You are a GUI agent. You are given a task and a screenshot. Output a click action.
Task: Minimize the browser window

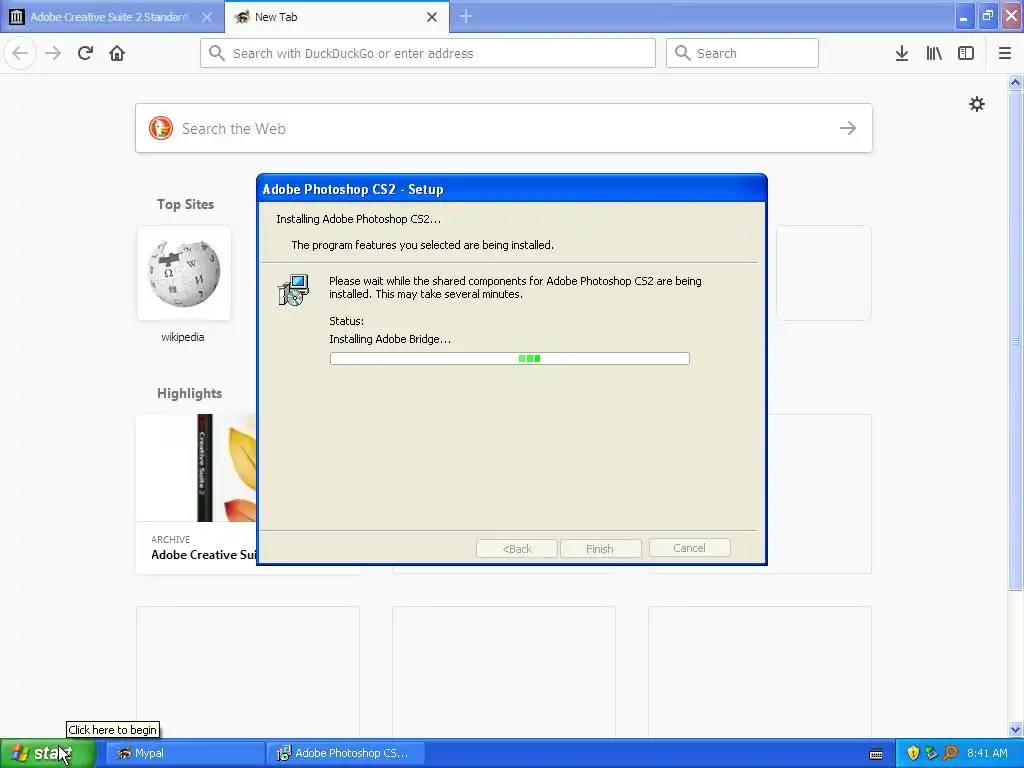click(964, 16)
